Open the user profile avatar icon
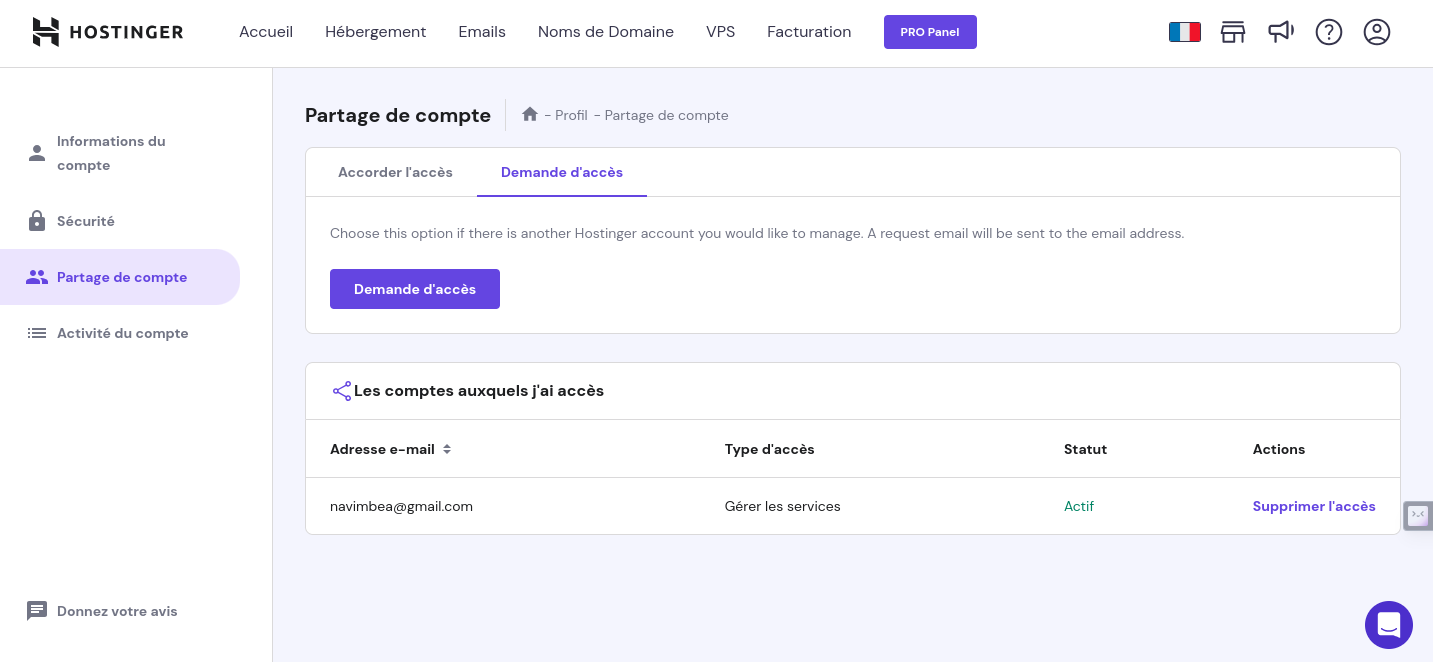The height and width of the screenshot is (662, 1433). click(1377, 32)
